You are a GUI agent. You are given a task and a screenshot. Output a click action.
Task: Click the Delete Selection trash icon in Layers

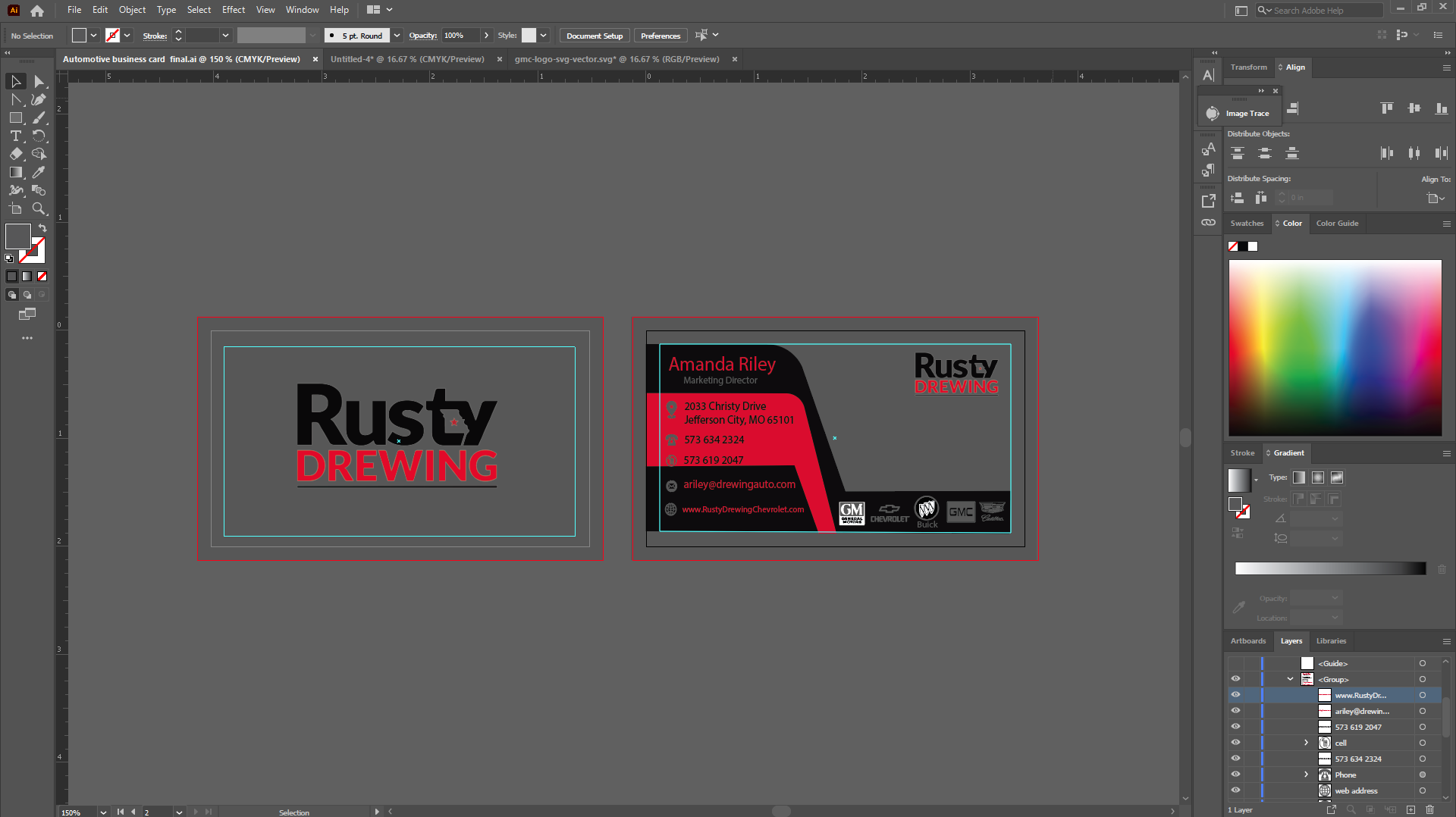[x=1429, y=809]
